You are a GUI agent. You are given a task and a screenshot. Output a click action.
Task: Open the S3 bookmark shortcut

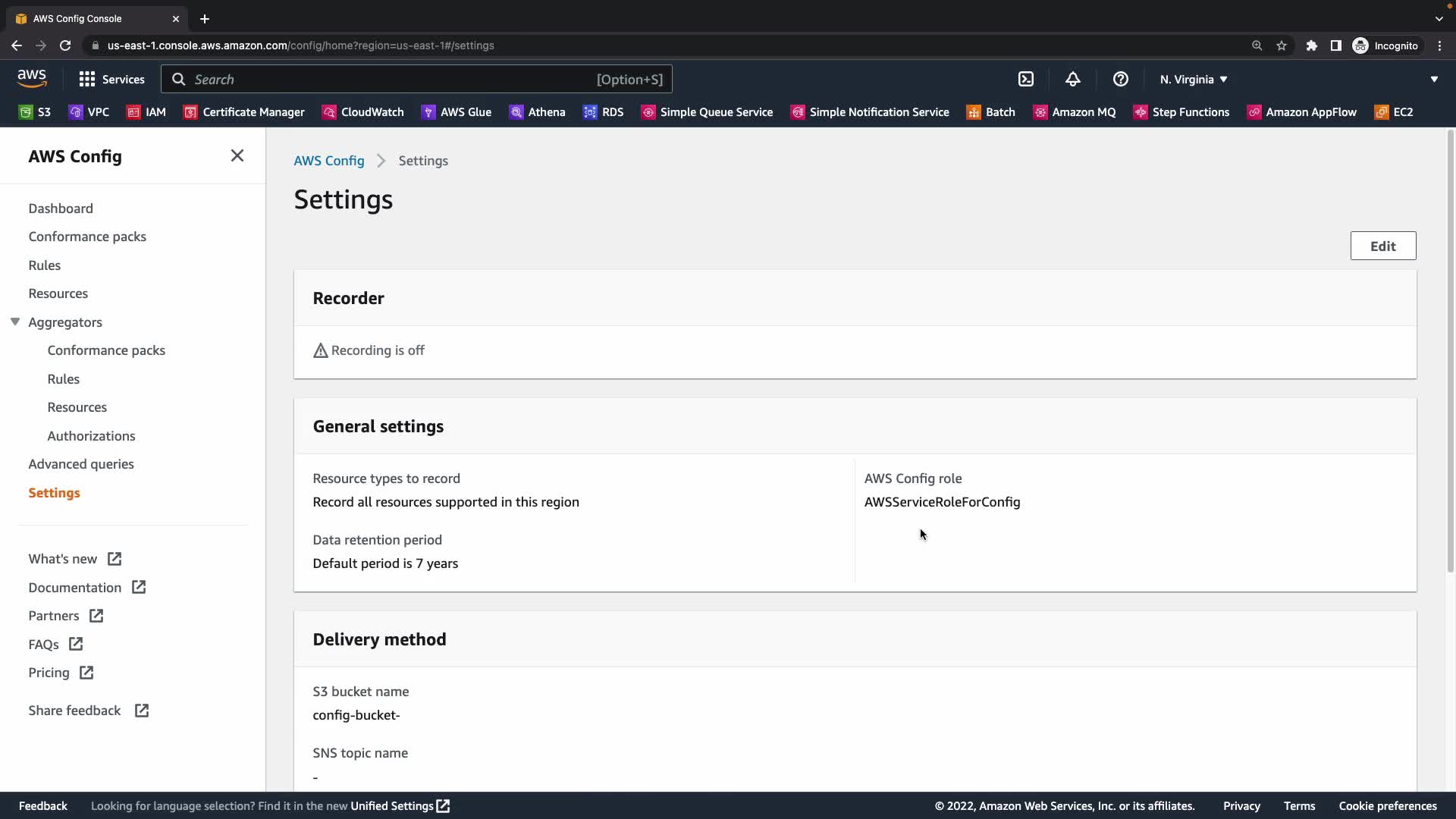35,112
